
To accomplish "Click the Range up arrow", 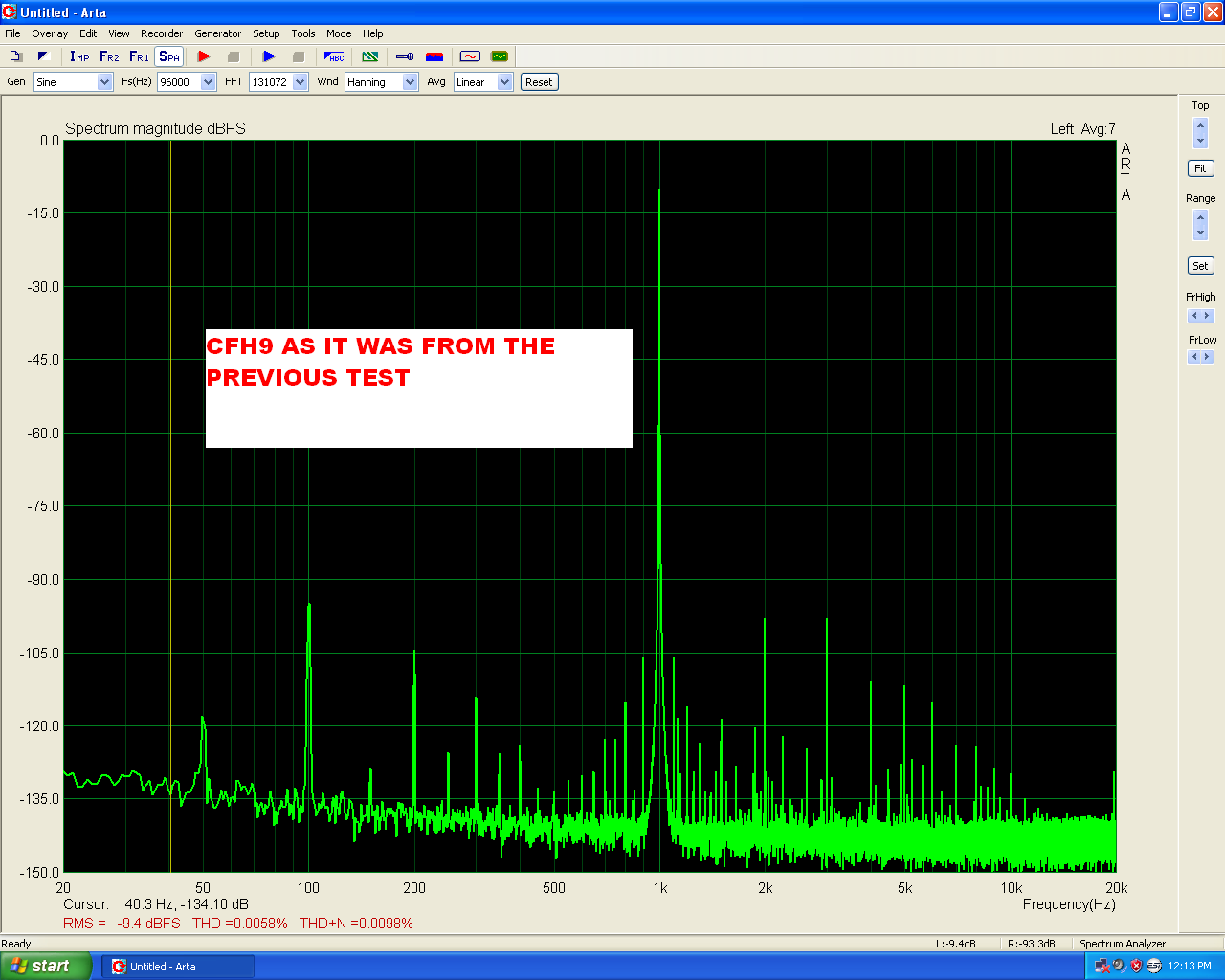I will click(1201, 218).
